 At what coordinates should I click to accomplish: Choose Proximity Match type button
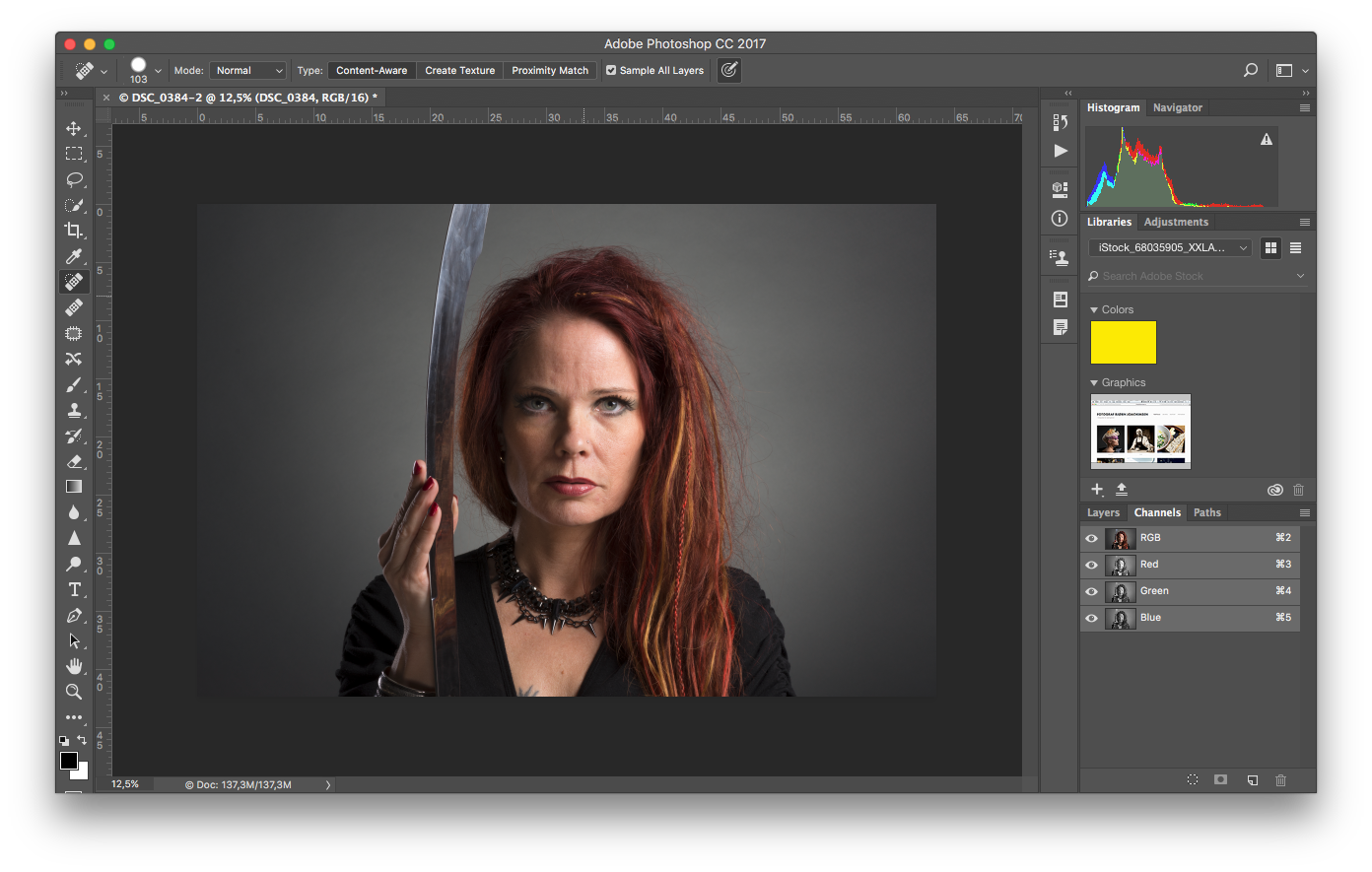click(550, 71)
